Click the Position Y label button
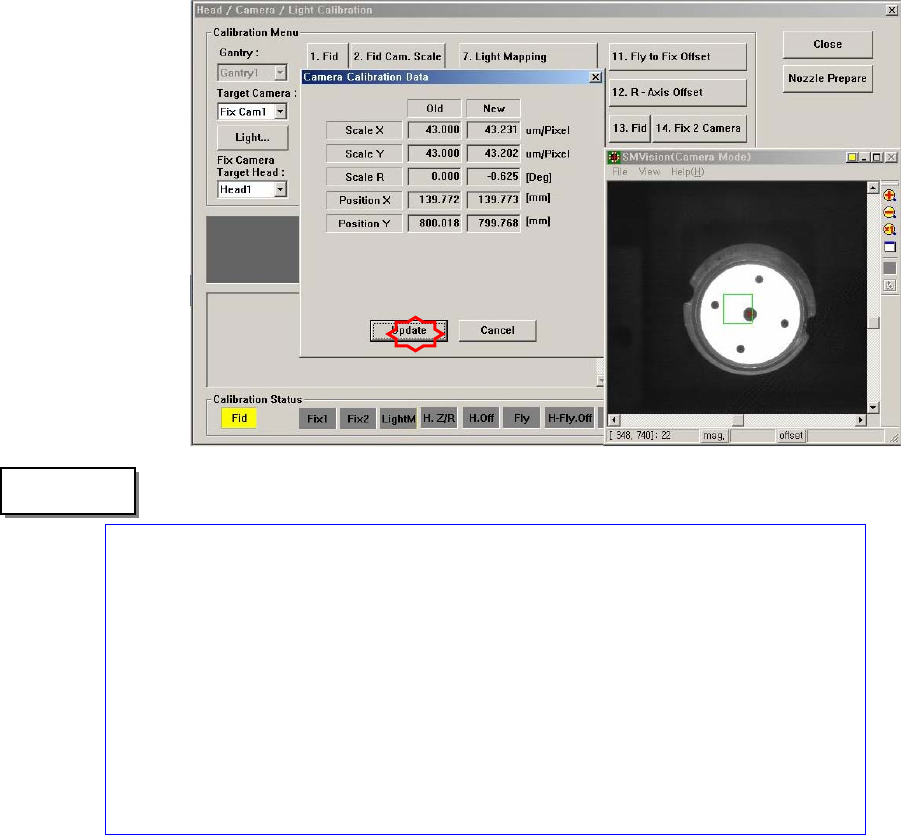Screen dimensions: 901x835 click(x=364, y=224)
